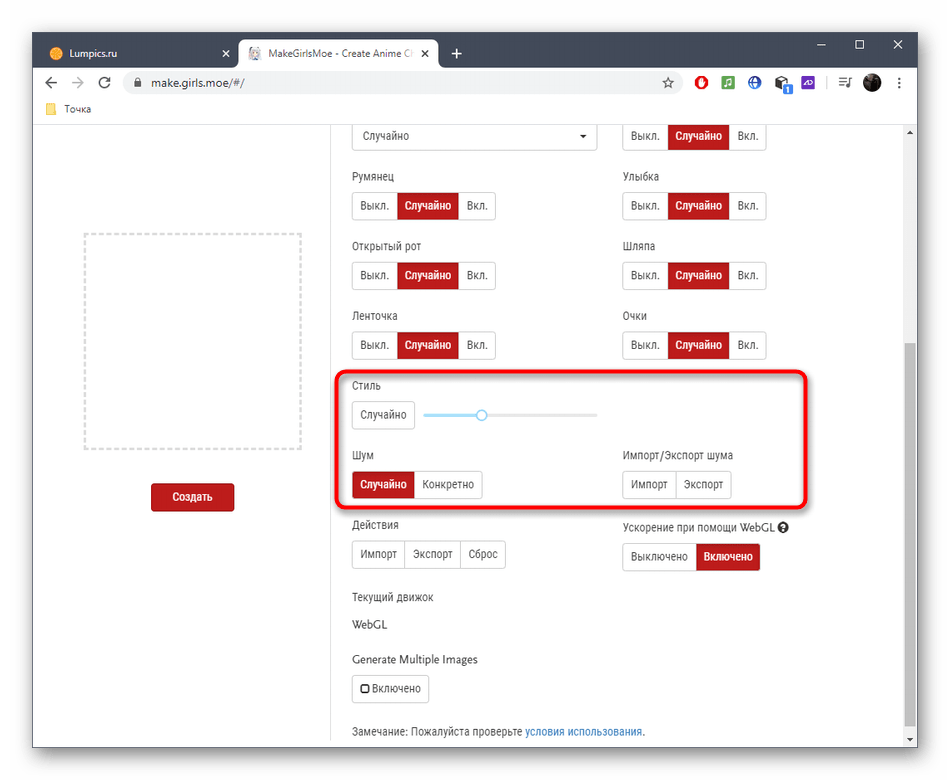
Task: Set Румянец option to Вкл.
Action: click(x=477, y=206)
